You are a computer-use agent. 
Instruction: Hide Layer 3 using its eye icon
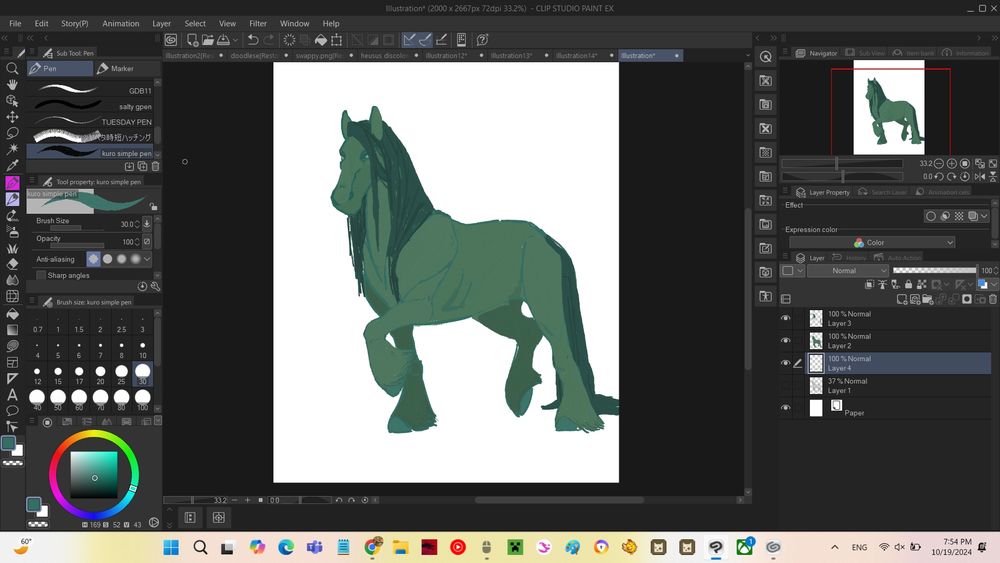point(785,318)
